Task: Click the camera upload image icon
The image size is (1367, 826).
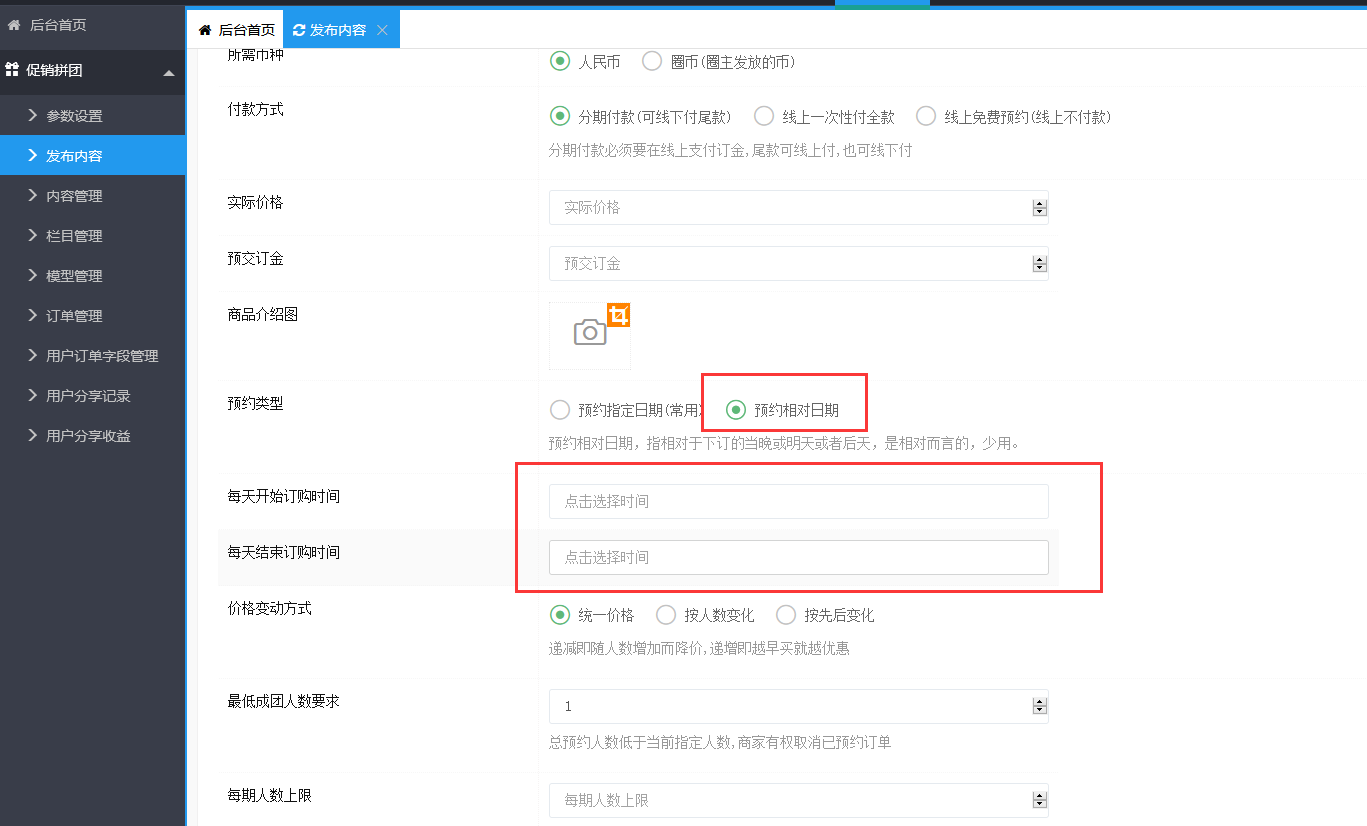Action: click(589, 333)
